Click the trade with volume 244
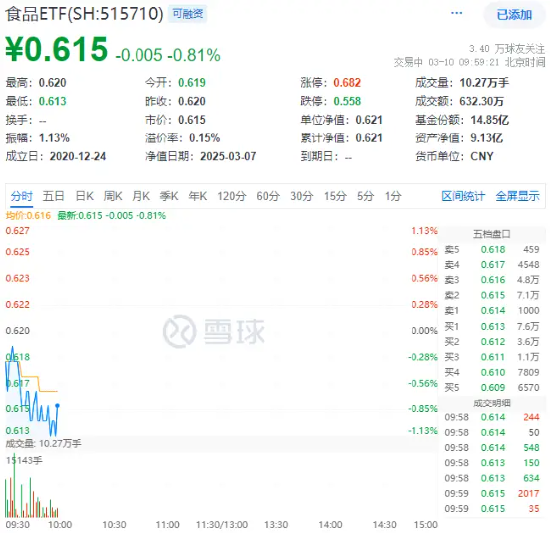This screenshot has height=534, width=550. click(x=492, y=417)
